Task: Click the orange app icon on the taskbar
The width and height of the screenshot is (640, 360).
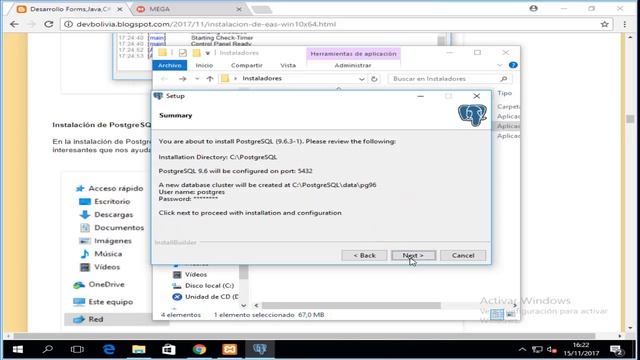Action: [x=229, y=349]
